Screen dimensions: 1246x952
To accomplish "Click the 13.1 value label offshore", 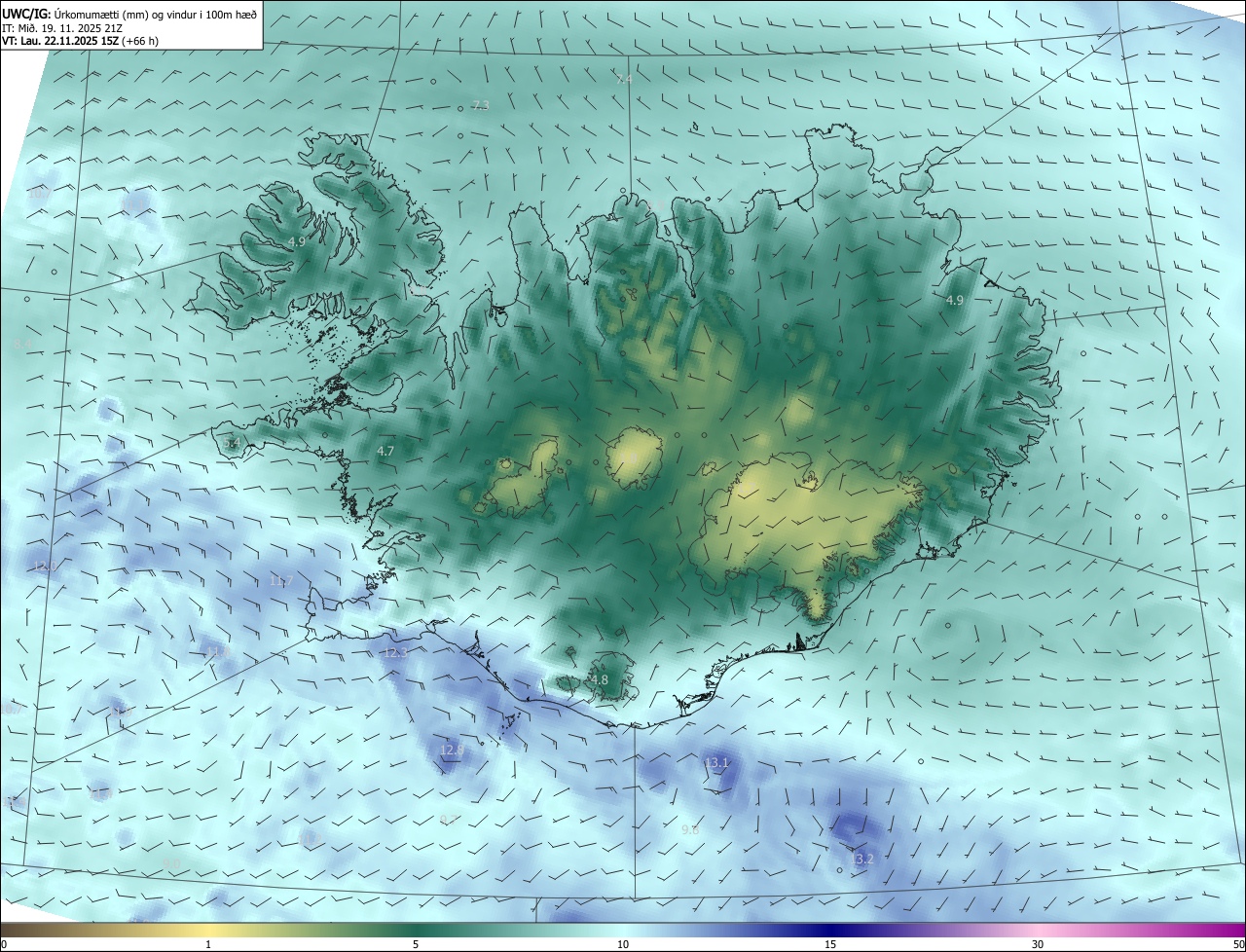I will (x=716, y=763).
